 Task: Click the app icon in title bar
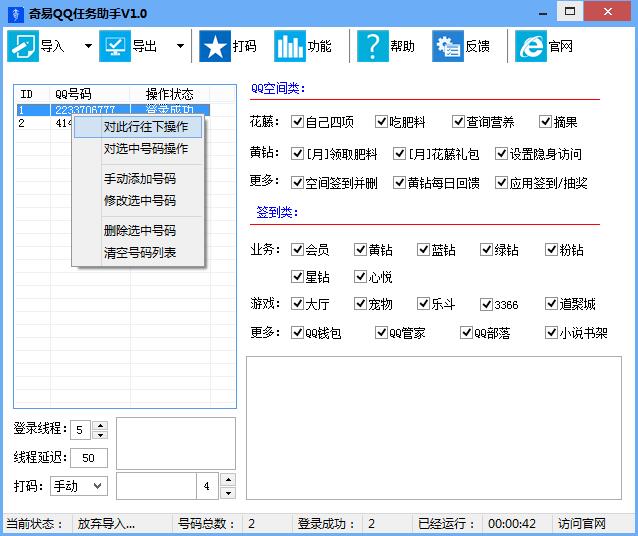12,11
